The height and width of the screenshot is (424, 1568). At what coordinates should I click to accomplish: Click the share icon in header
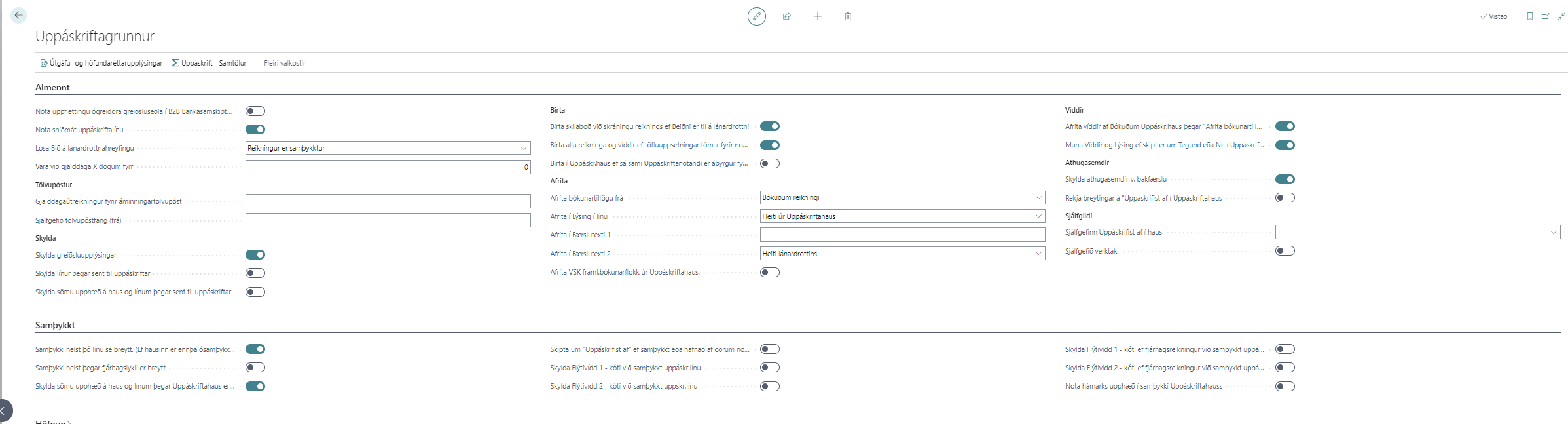click(786, 16)
